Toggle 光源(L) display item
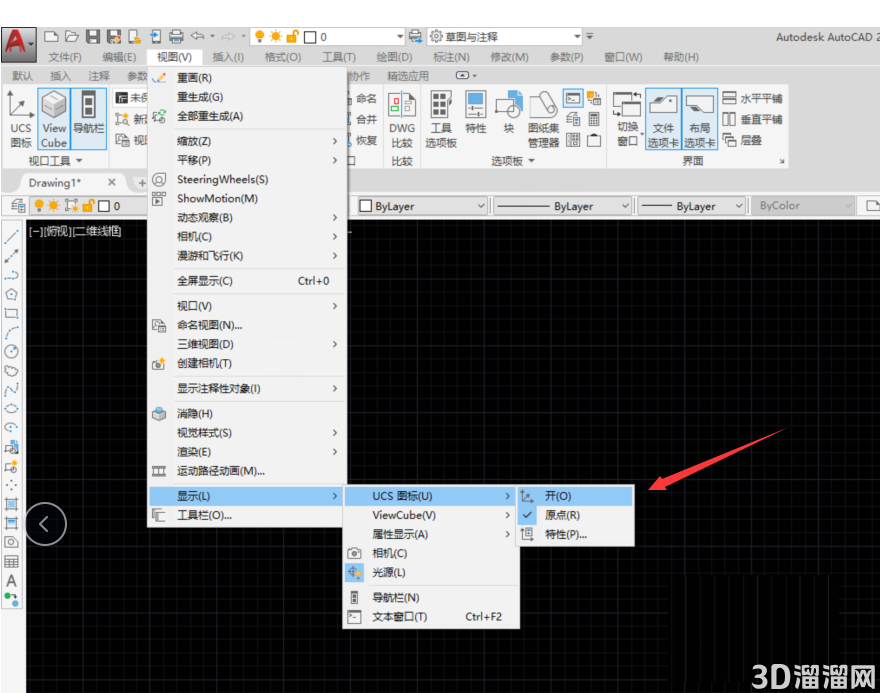880x693 pixels. click(x=430, y=572)
